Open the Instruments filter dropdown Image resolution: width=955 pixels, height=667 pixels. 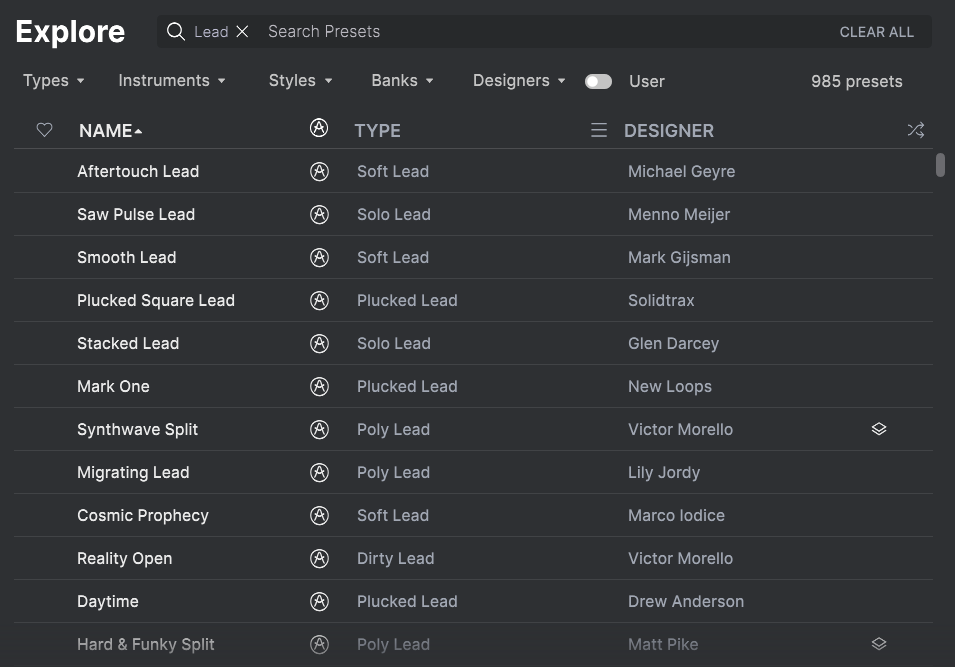coord(172,80)
